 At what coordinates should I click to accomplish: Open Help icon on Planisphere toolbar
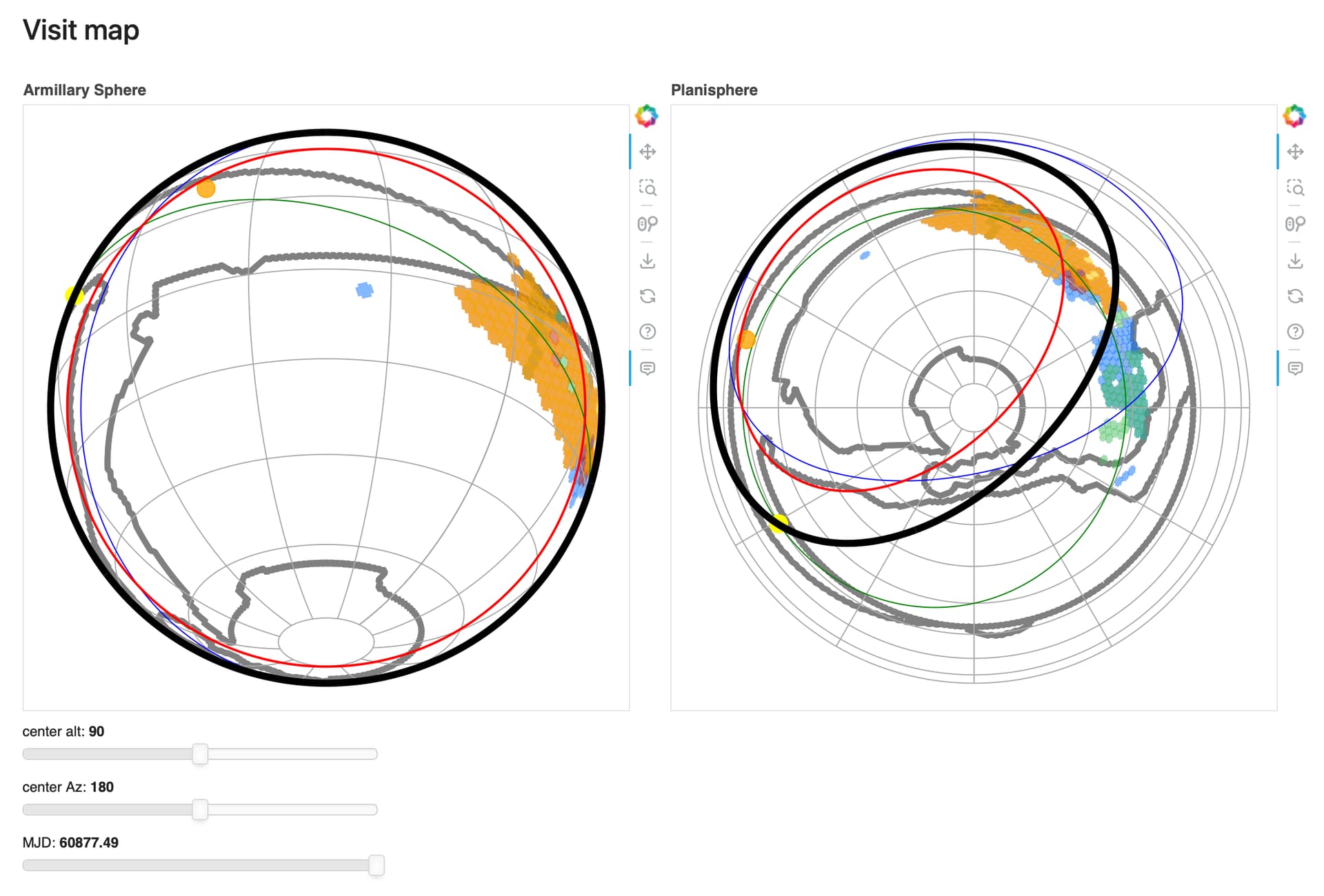coord(1295,332)
